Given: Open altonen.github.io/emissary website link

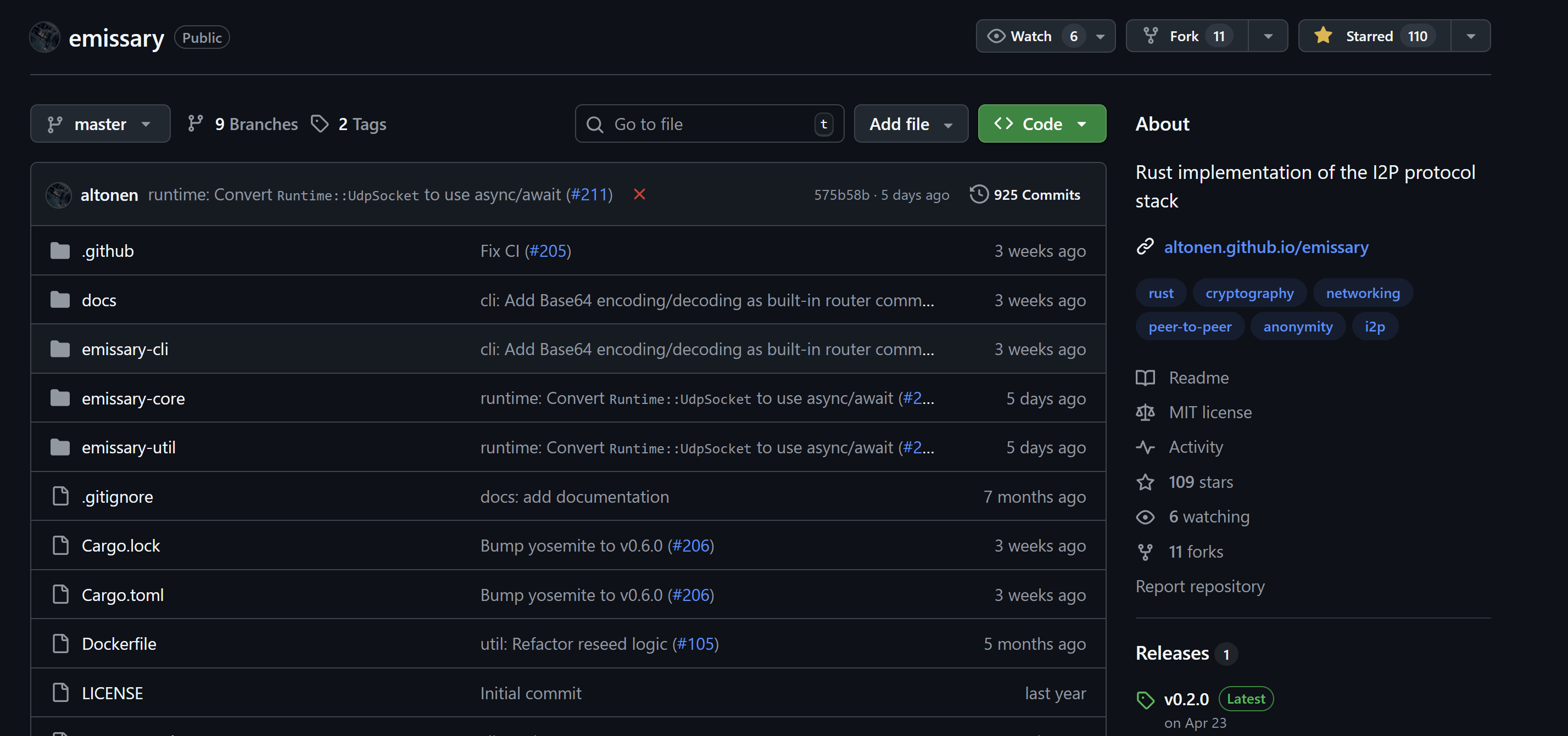Looking at the screenshot, I should click(x=1266, y=247).
